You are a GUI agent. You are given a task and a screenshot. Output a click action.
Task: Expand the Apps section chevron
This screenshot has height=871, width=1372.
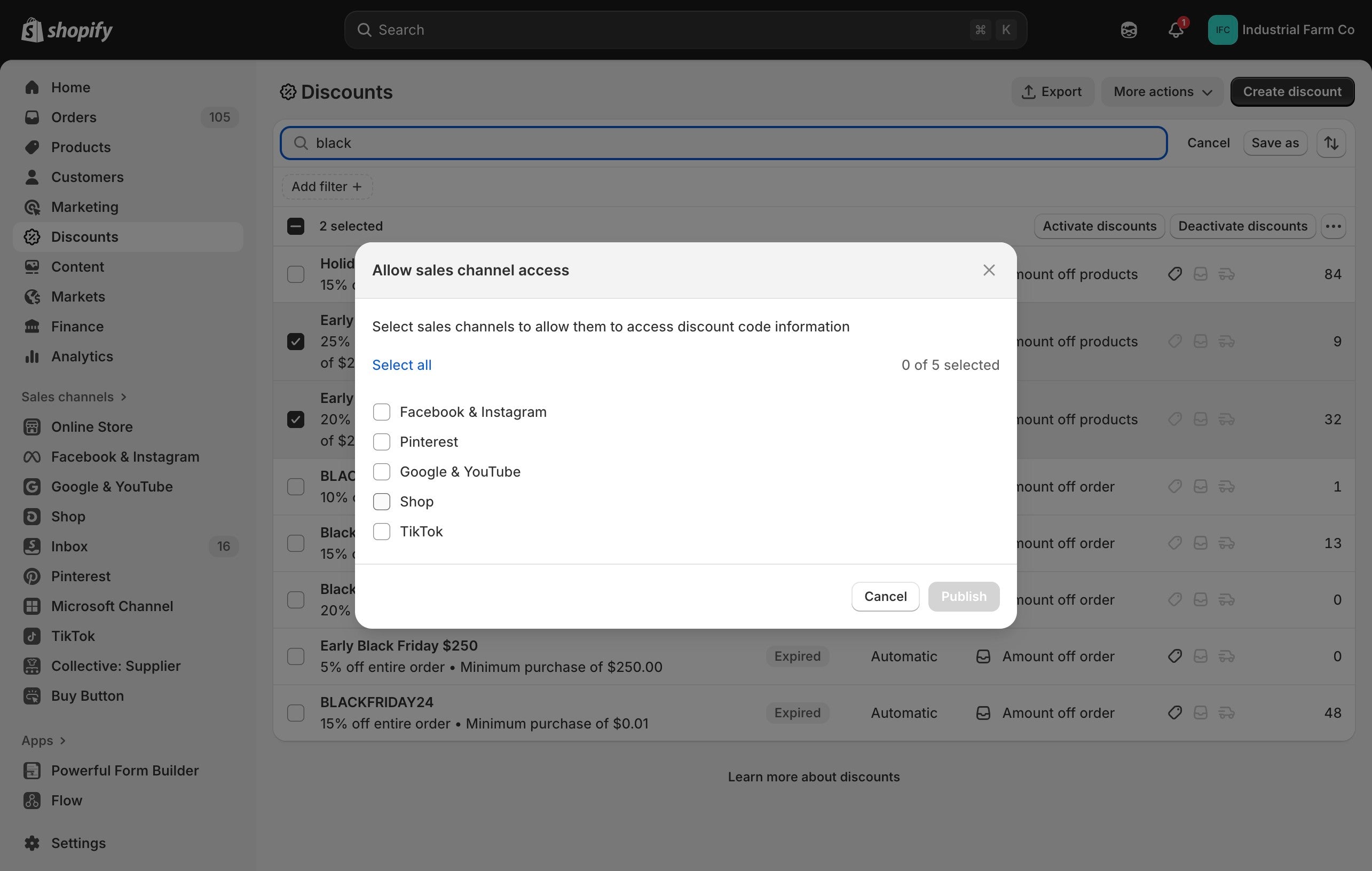(x=62, y=741)
